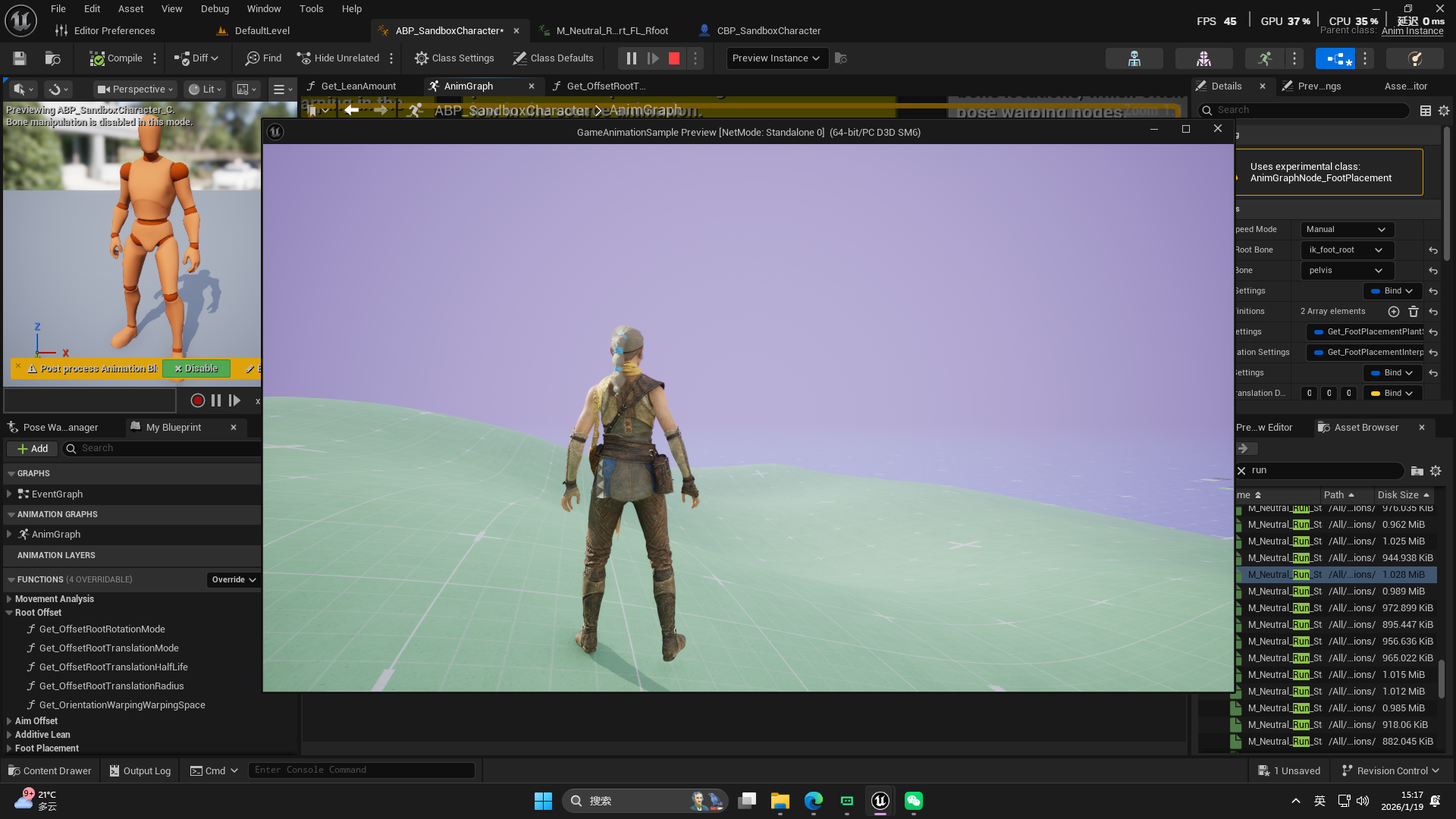Screen dimensions: 1456x819
Task: Open the Root Bone ik_foot_root dropdown
Action: tap(1346, 250)
